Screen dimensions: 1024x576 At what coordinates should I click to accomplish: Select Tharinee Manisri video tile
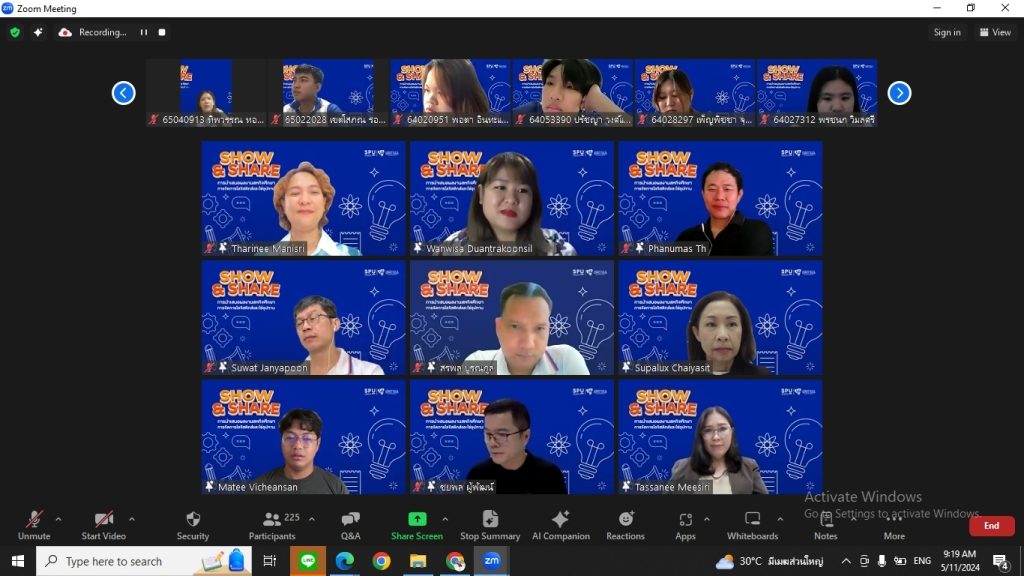304,199
